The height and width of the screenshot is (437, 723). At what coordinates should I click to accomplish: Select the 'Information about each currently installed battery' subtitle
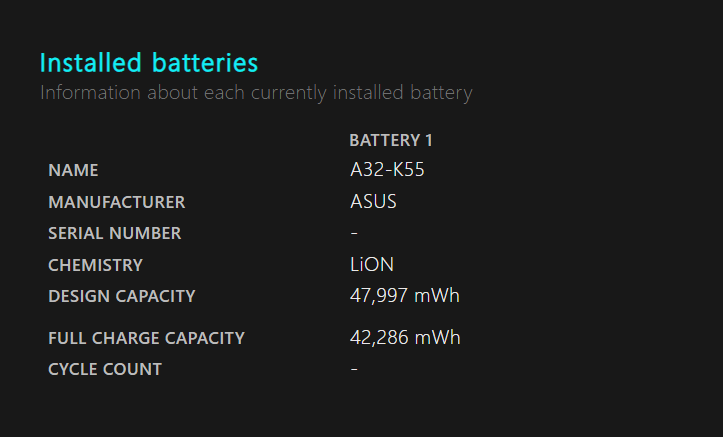point(256,93)
